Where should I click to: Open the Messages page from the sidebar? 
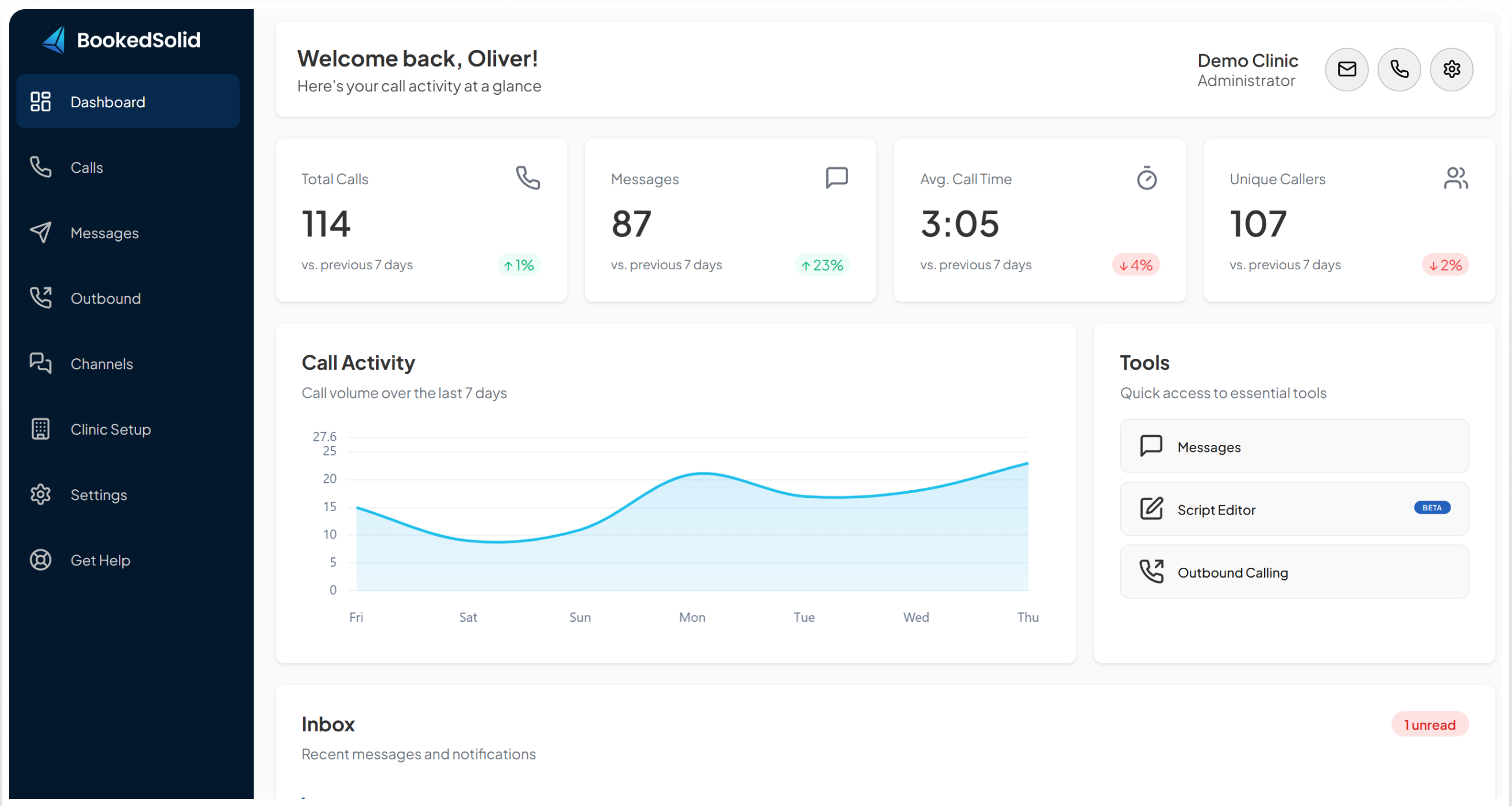click(x=105, y=233)
